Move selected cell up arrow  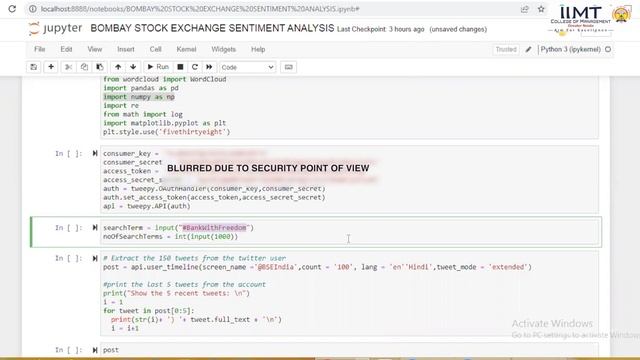pyautogui.click(x=118, y=67)
